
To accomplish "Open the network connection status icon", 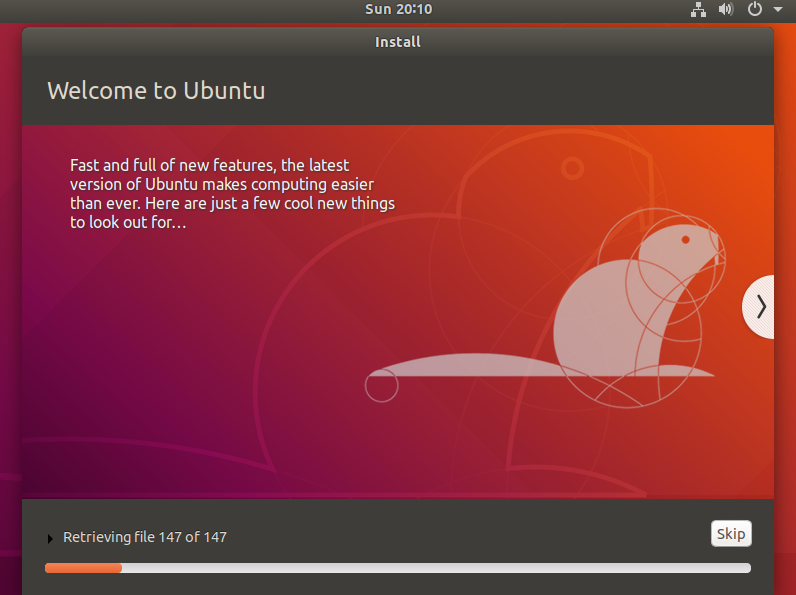I will click(699, 9).
